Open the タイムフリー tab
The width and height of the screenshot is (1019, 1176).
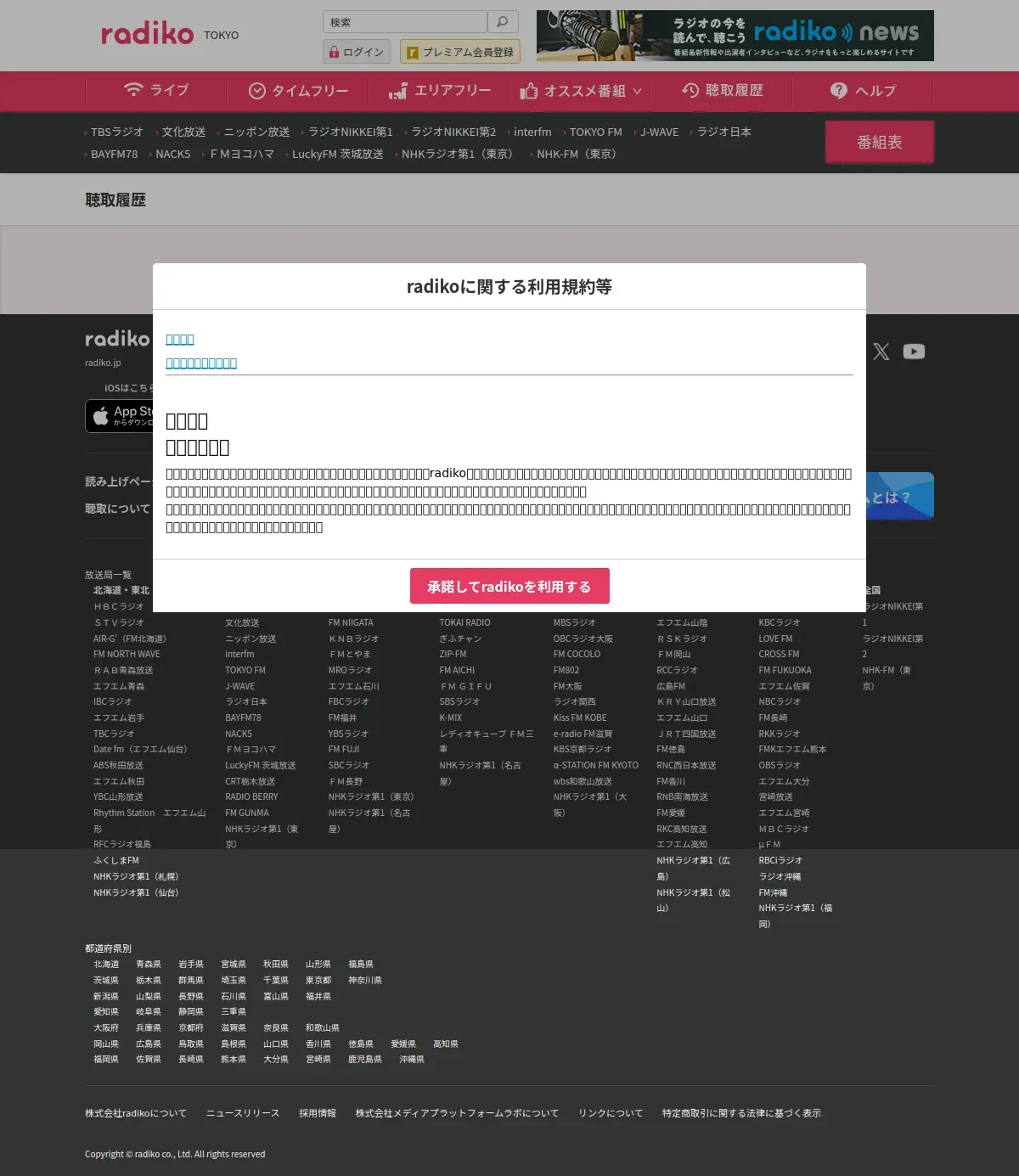pos(298,91)
